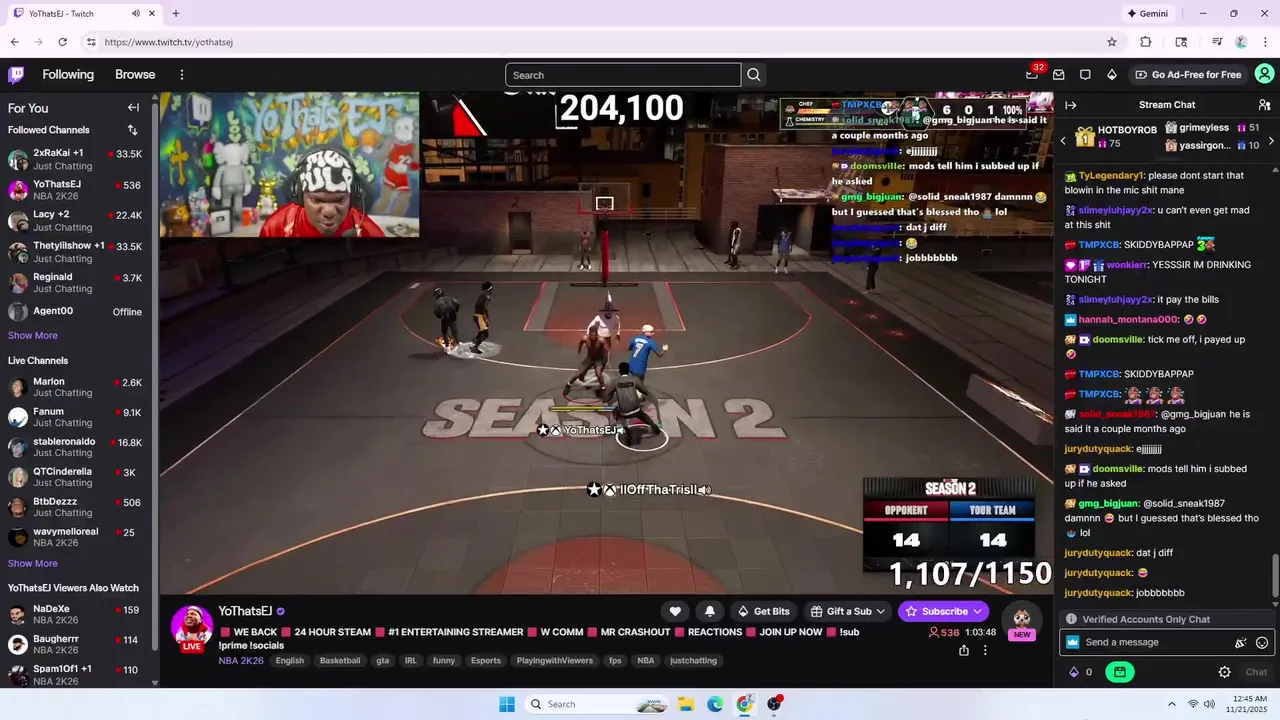1280x720 pixels.
Task: Focus the Twitch search input
Action: click(x=623, y=75)
